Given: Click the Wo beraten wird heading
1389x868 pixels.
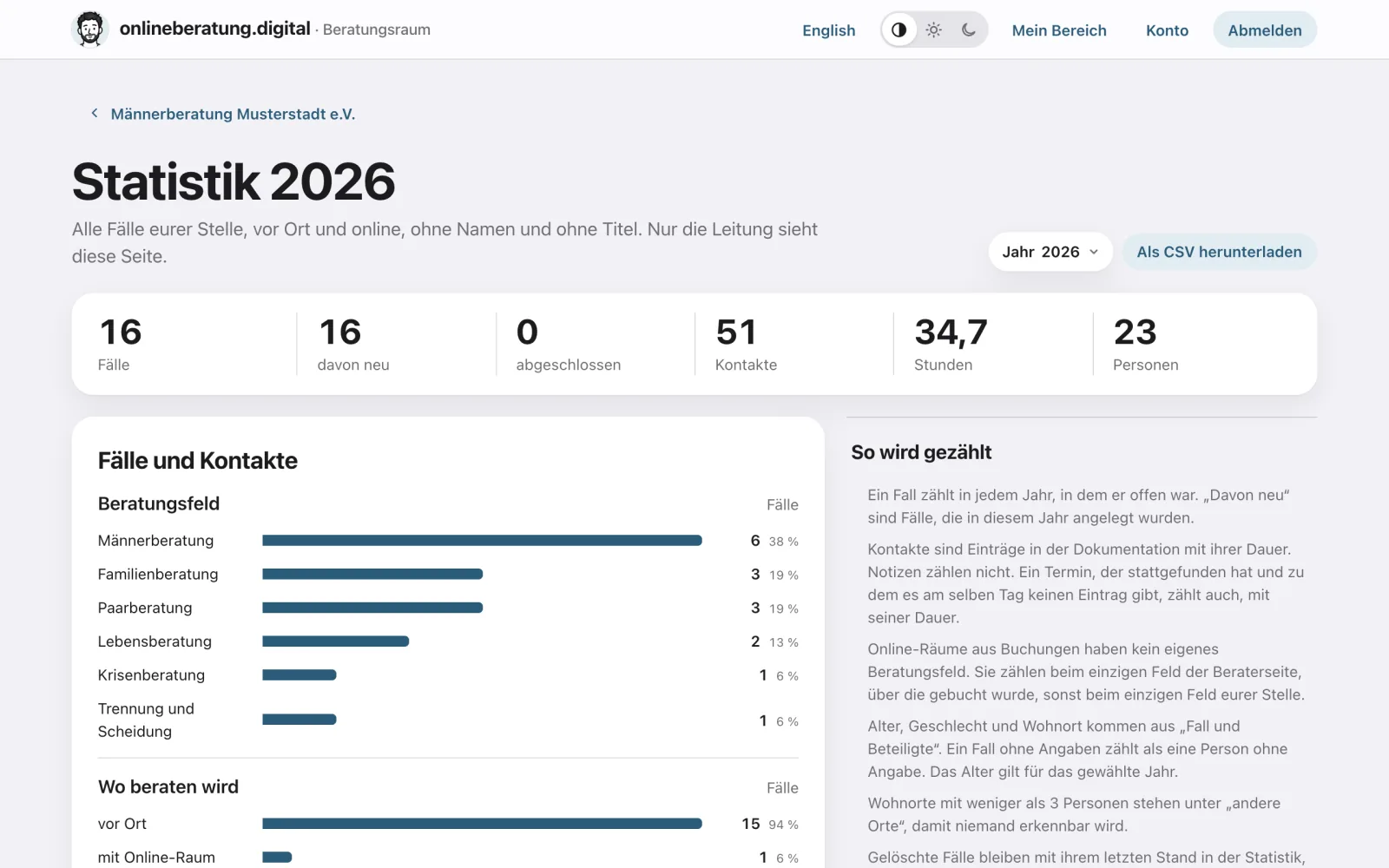Looking at the screenshot, I should coord(168,787).
